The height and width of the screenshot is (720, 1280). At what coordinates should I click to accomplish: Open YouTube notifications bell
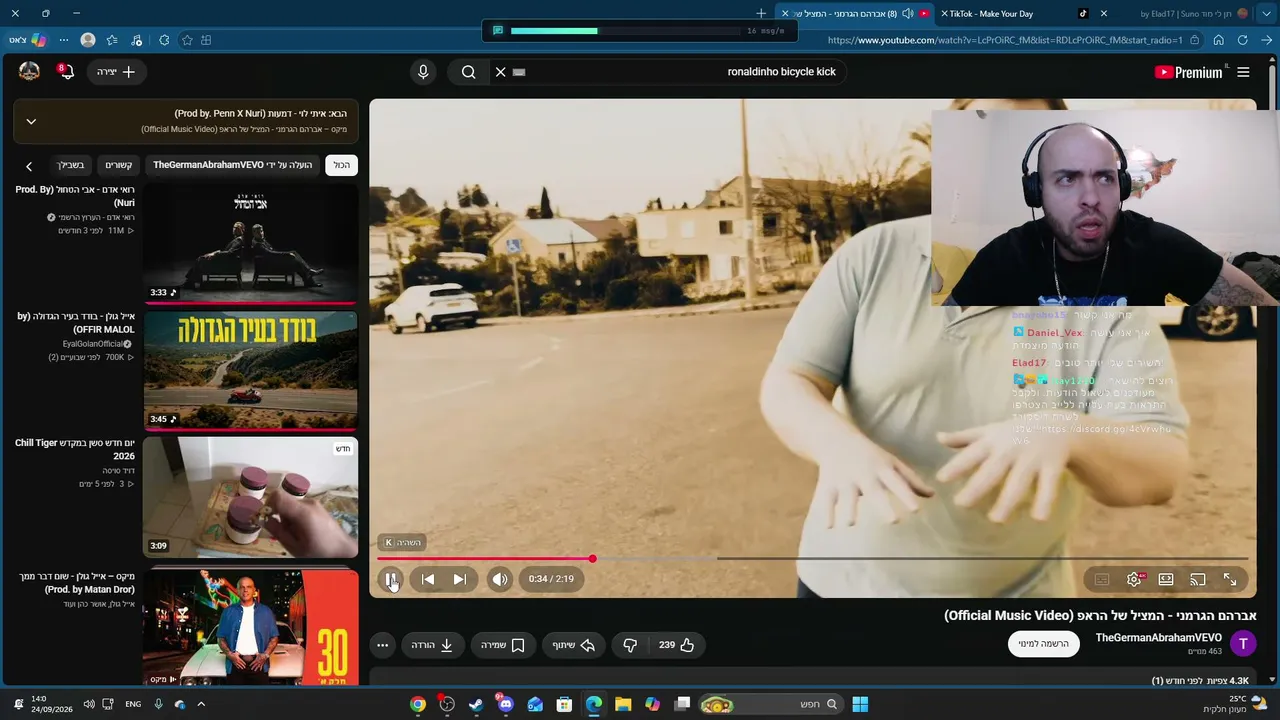click(x=66, y=71)
